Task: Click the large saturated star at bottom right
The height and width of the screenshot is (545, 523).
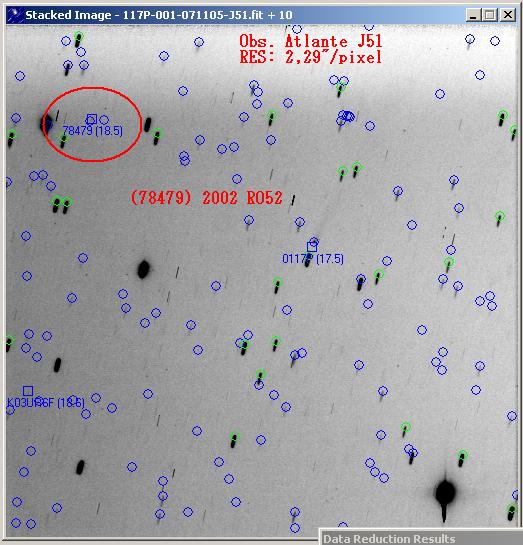Action: pyautogui.click(x=445, y=493)
